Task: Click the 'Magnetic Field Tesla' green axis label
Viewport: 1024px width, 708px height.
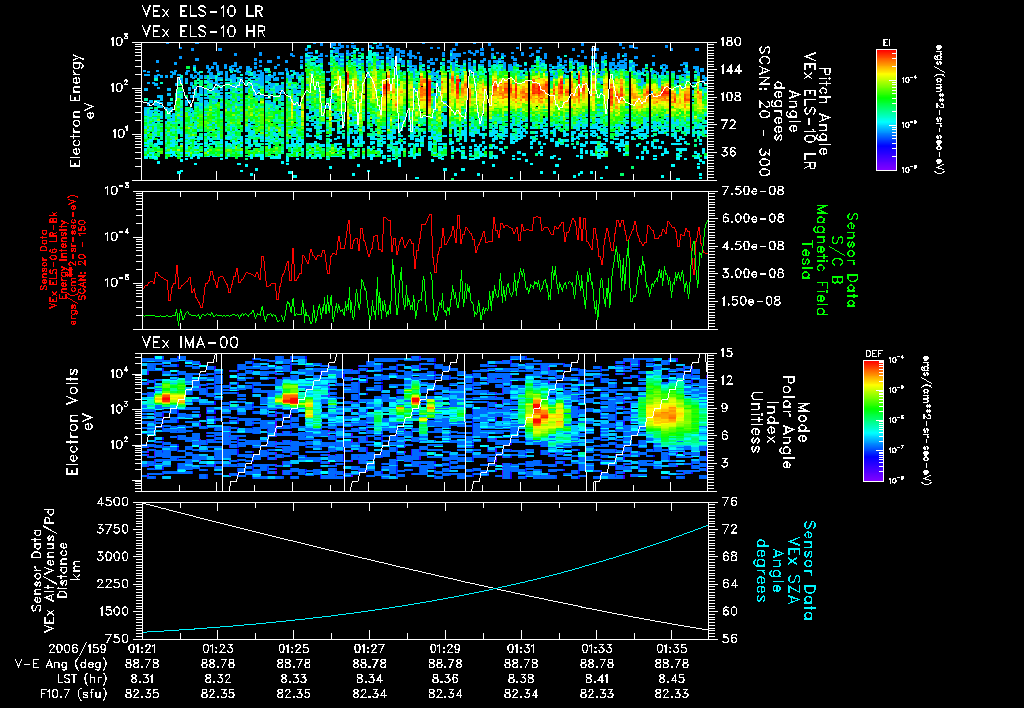Action: [814, 260]
